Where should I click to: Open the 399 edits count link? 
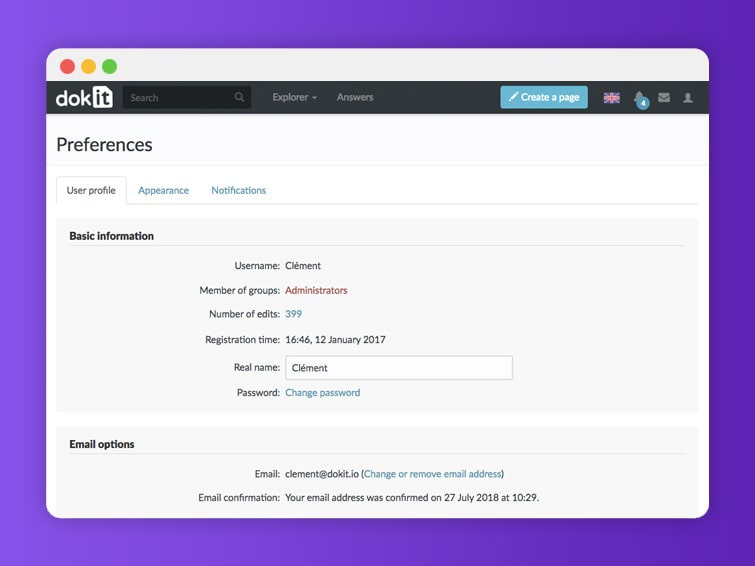tap(293, 314)
